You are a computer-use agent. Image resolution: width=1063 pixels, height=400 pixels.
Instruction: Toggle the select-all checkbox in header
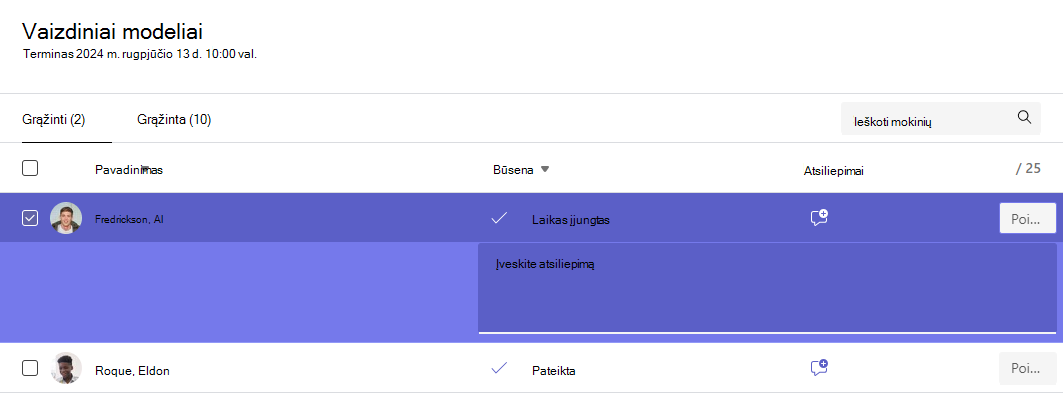point(30,168)
